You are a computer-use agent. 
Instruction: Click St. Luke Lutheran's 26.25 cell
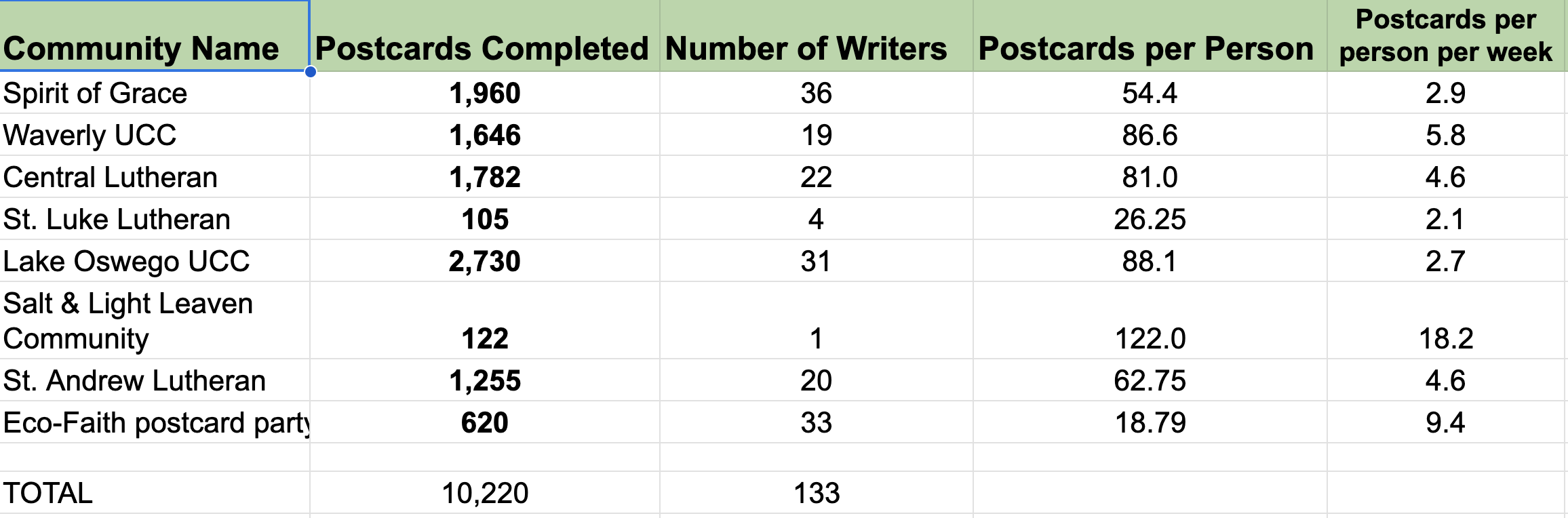[1150, 219]
